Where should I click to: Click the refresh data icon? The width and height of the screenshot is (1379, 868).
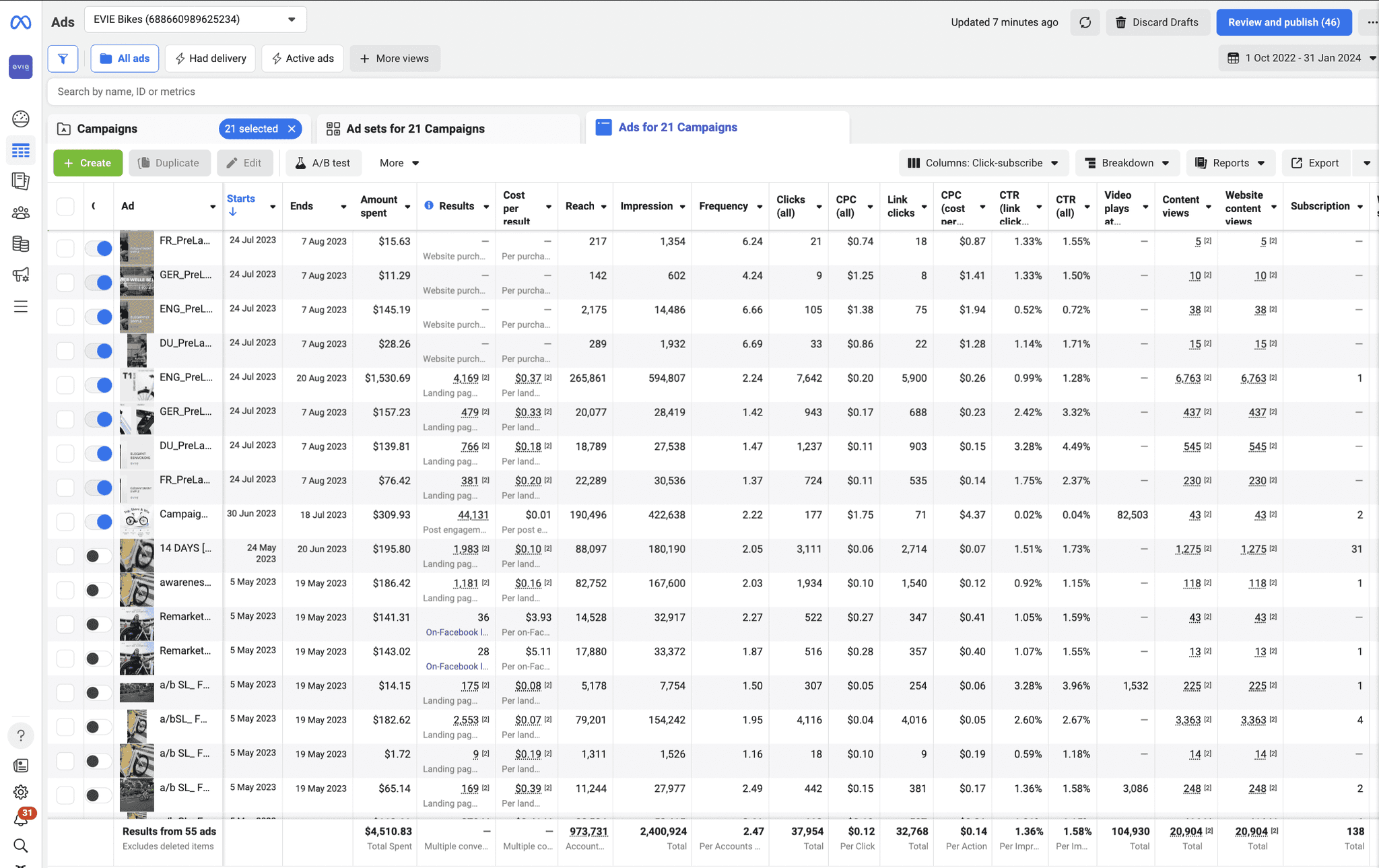click(1085, 22)
